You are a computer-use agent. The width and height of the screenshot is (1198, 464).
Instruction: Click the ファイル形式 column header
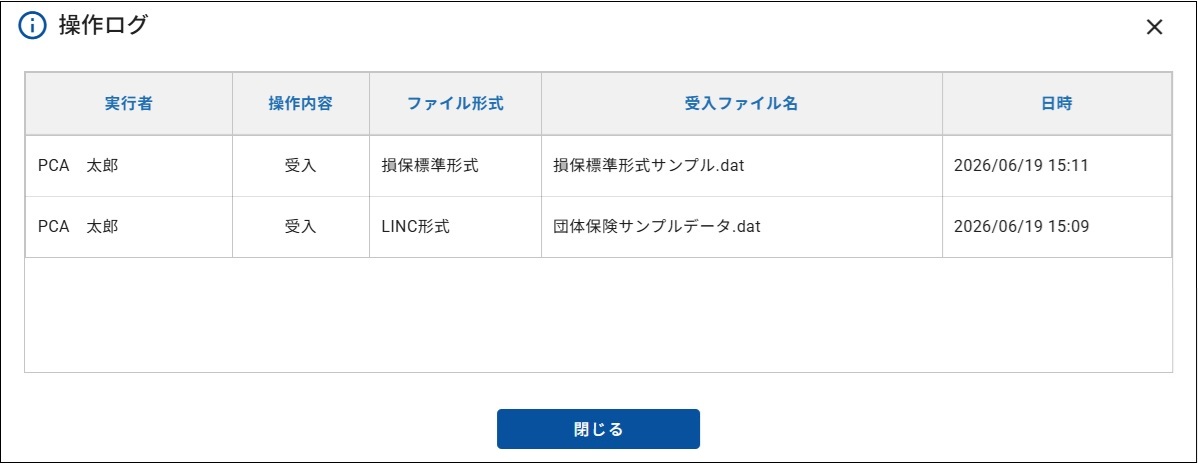pyautogui.click(x=455, y=104)
